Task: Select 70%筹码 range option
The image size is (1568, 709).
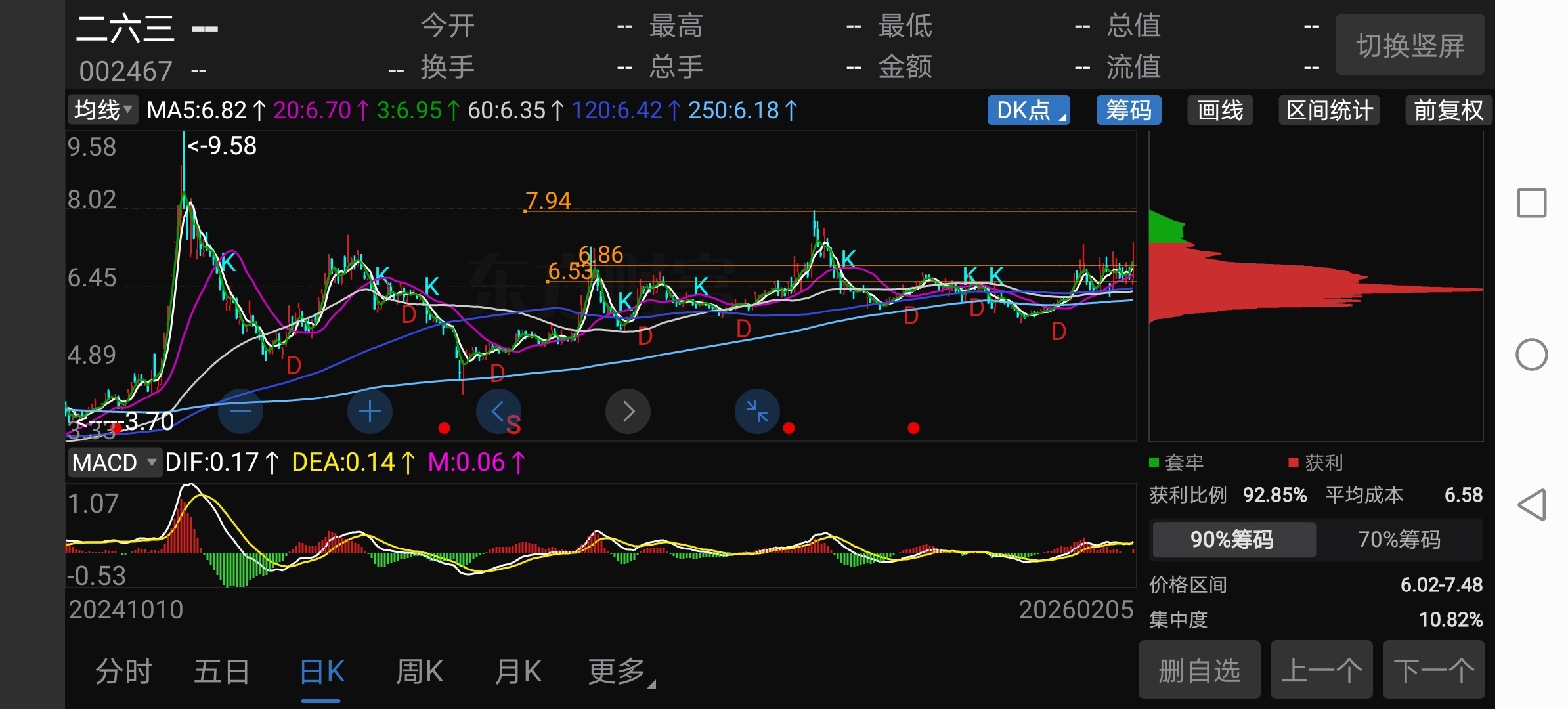Action: tap(1399, 540)
